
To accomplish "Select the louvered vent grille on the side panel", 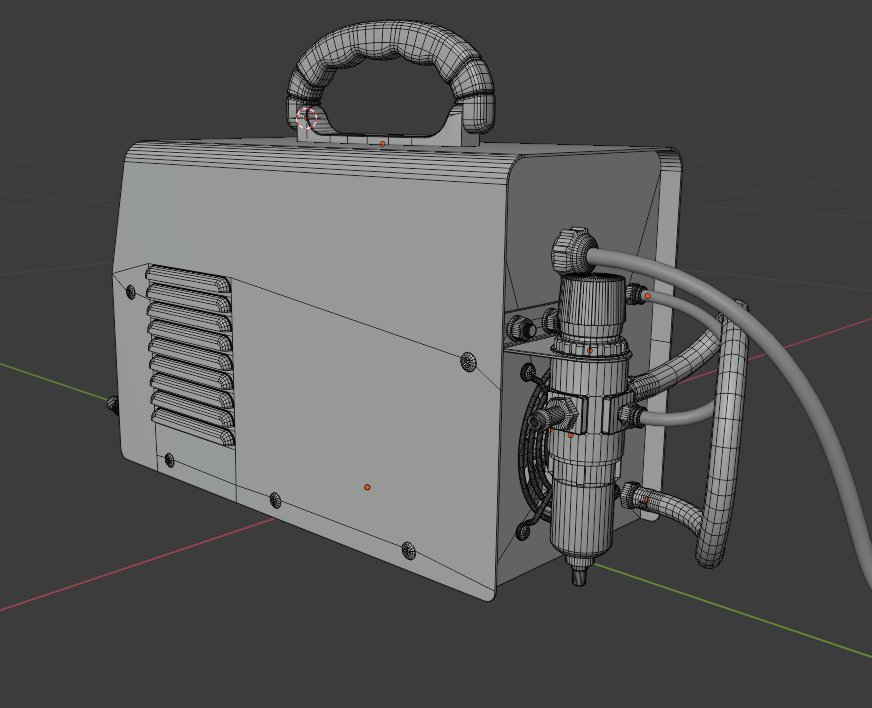I will click(190, 356).
